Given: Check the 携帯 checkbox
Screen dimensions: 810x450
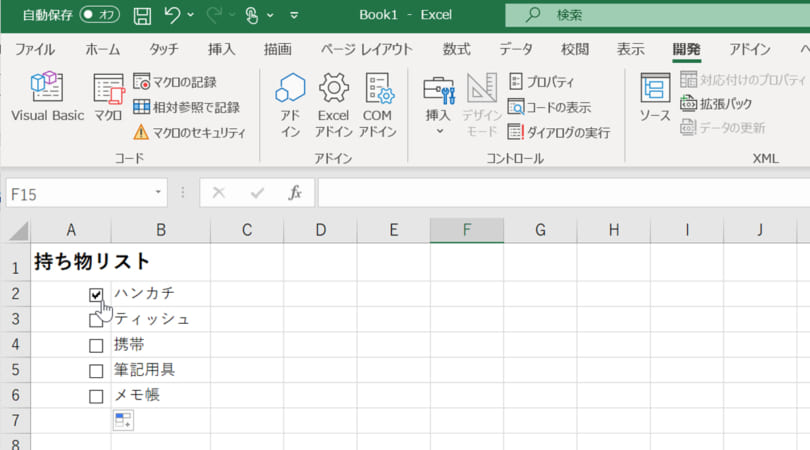Looking at the screenshot, I should 96,345.
